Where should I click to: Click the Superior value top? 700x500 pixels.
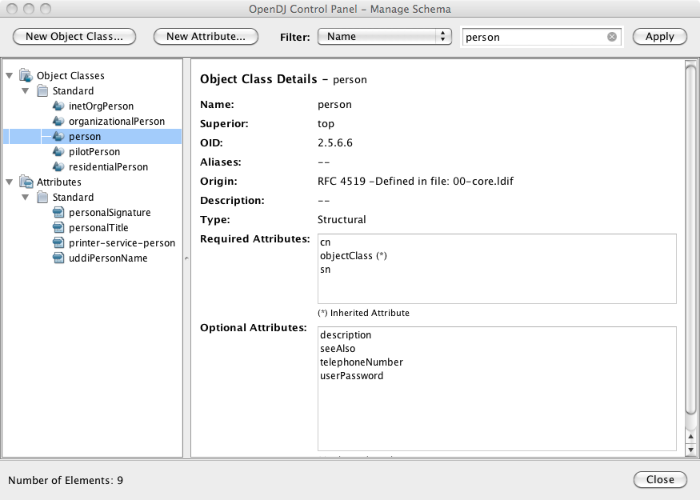click(326, 124)
